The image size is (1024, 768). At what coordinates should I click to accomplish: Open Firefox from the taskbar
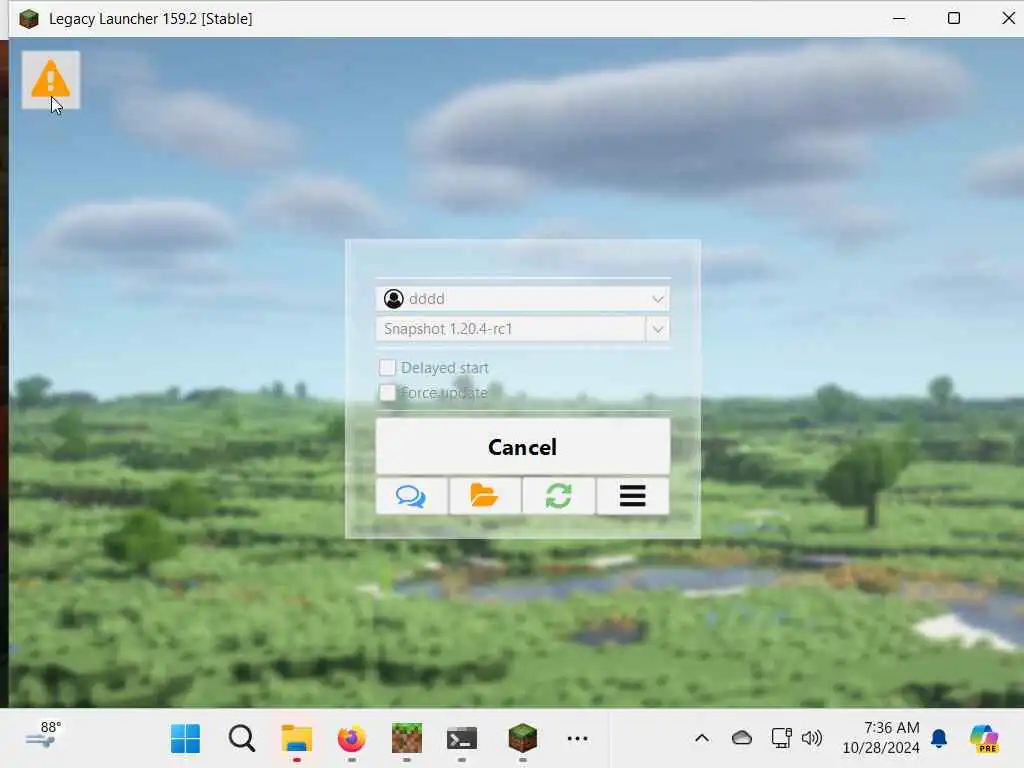coord(351,739)
